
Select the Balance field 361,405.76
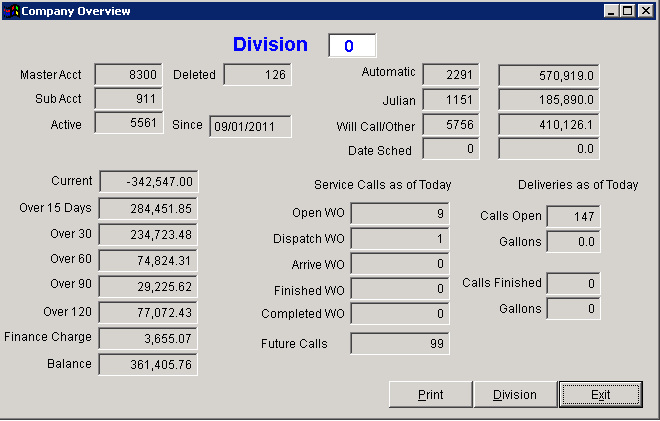tap(148, 364)
